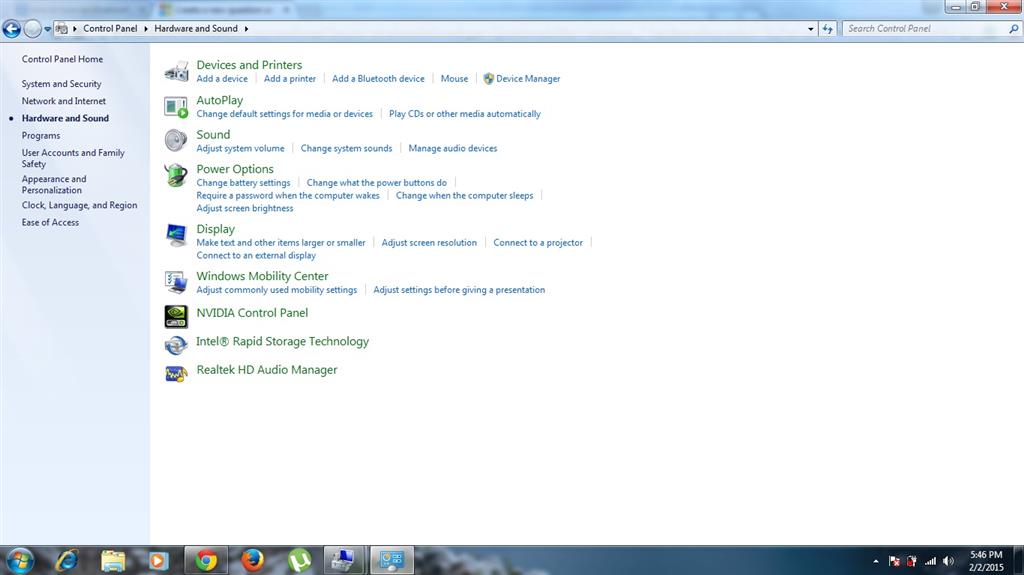This screenshot has width=1024, height=575.
Task: Click the Intel Rapid Storage Technology icon
Action: click(x=176, y=345)
